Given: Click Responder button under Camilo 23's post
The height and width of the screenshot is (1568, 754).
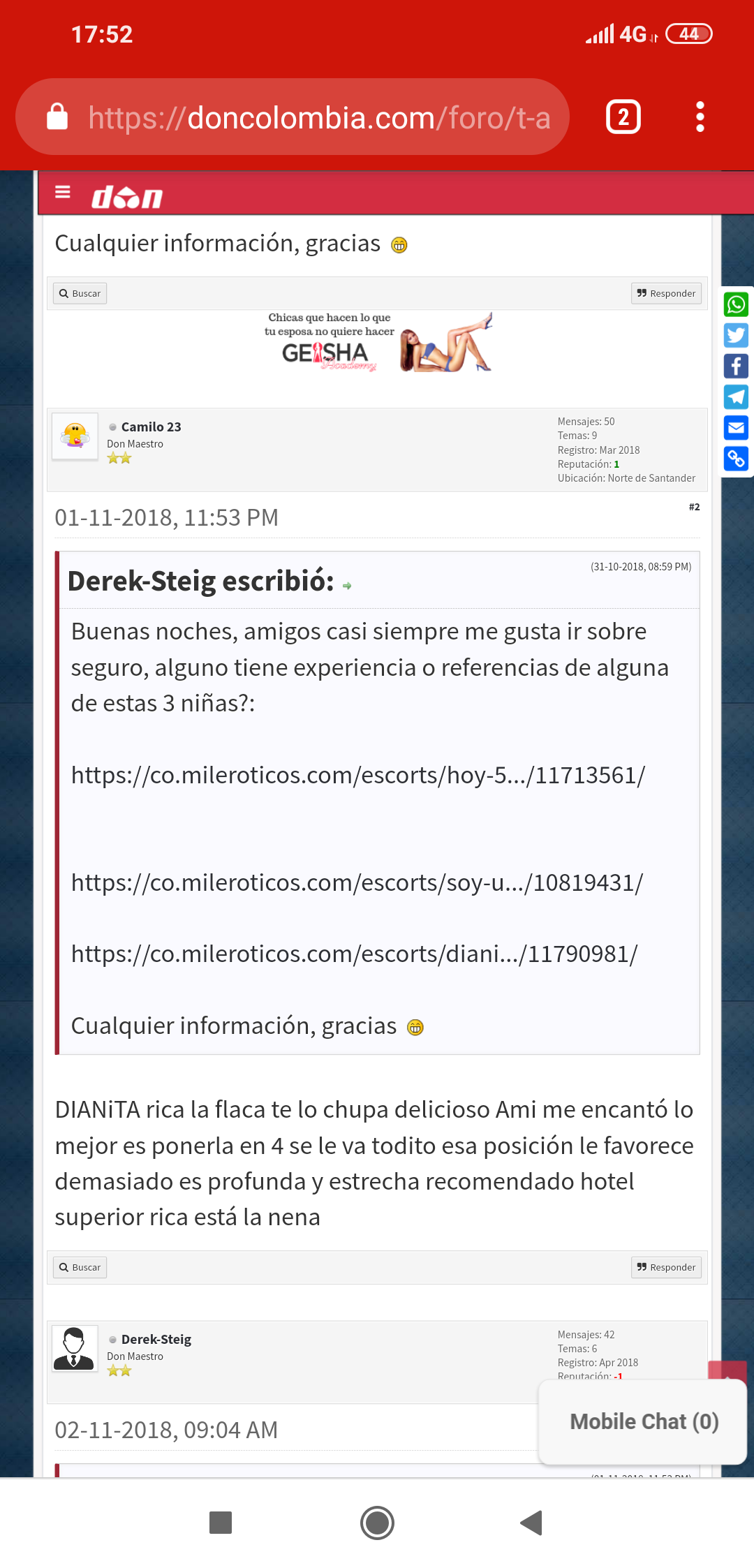Looking at the screenshot, I should pos(666,1267).
